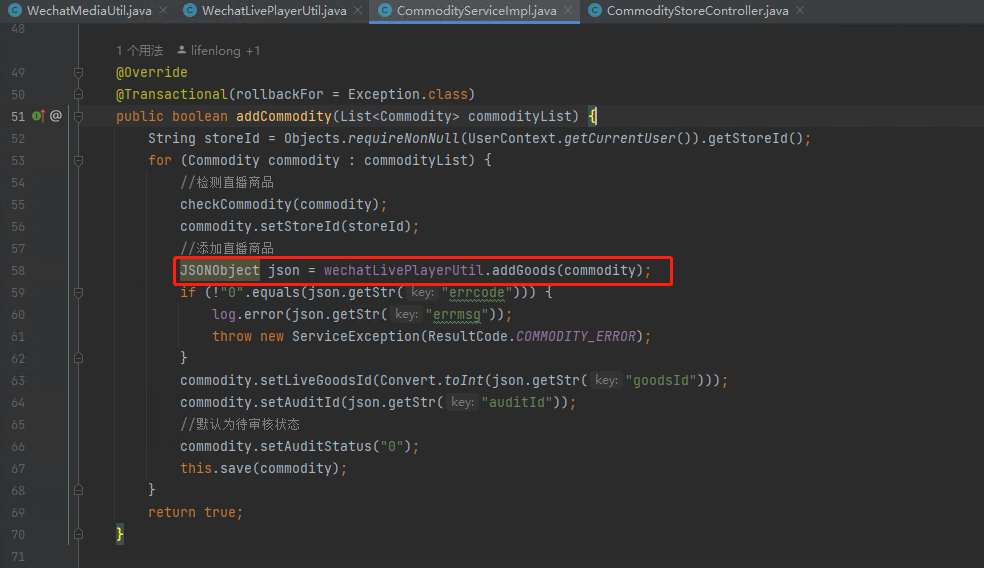Click the implements-method gutter icon on line 51
Screen dimensions: 984x568
[38, 116]
